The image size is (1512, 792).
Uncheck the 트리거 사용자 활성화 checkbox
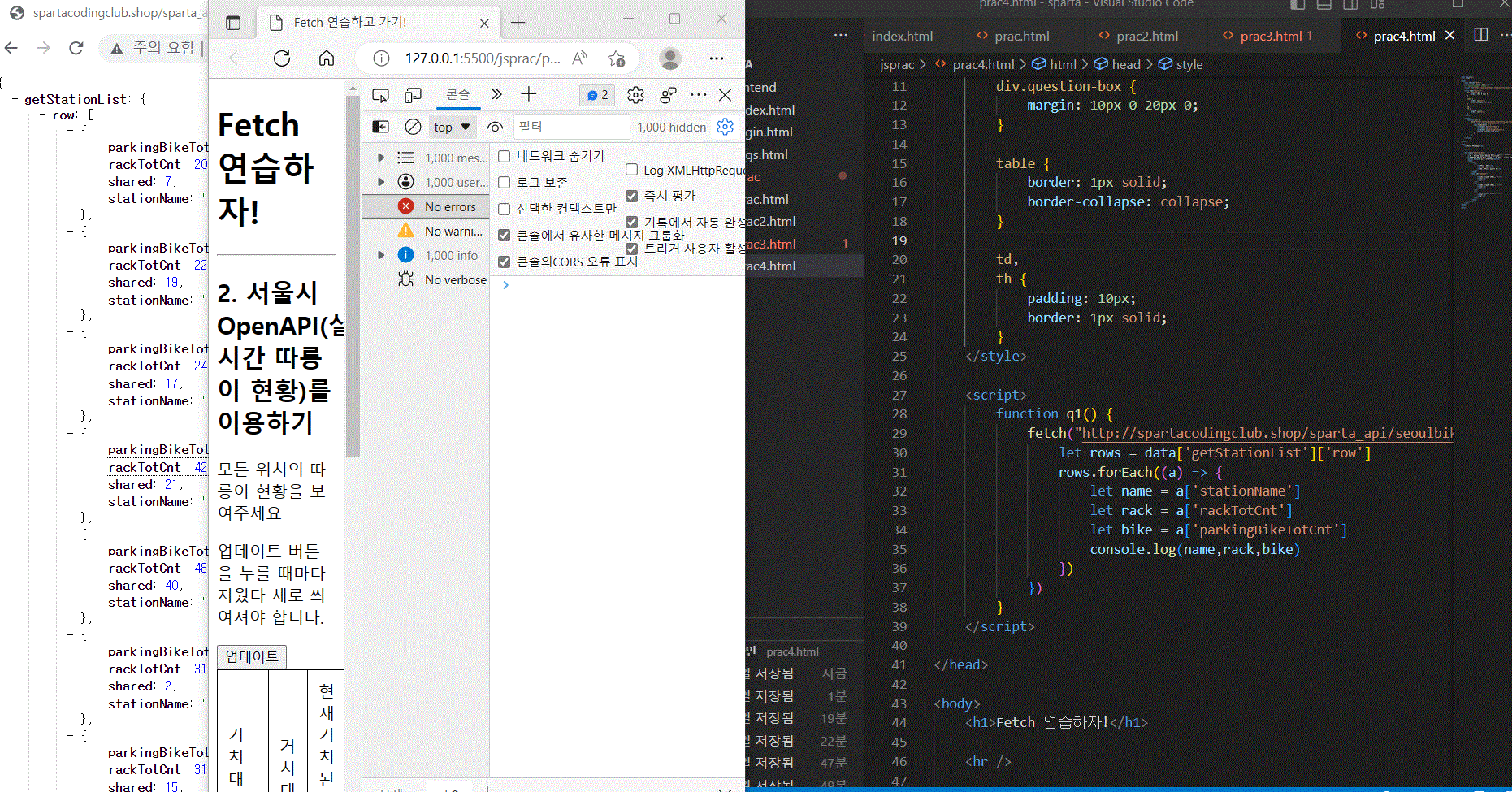click(x=631, y=249)
